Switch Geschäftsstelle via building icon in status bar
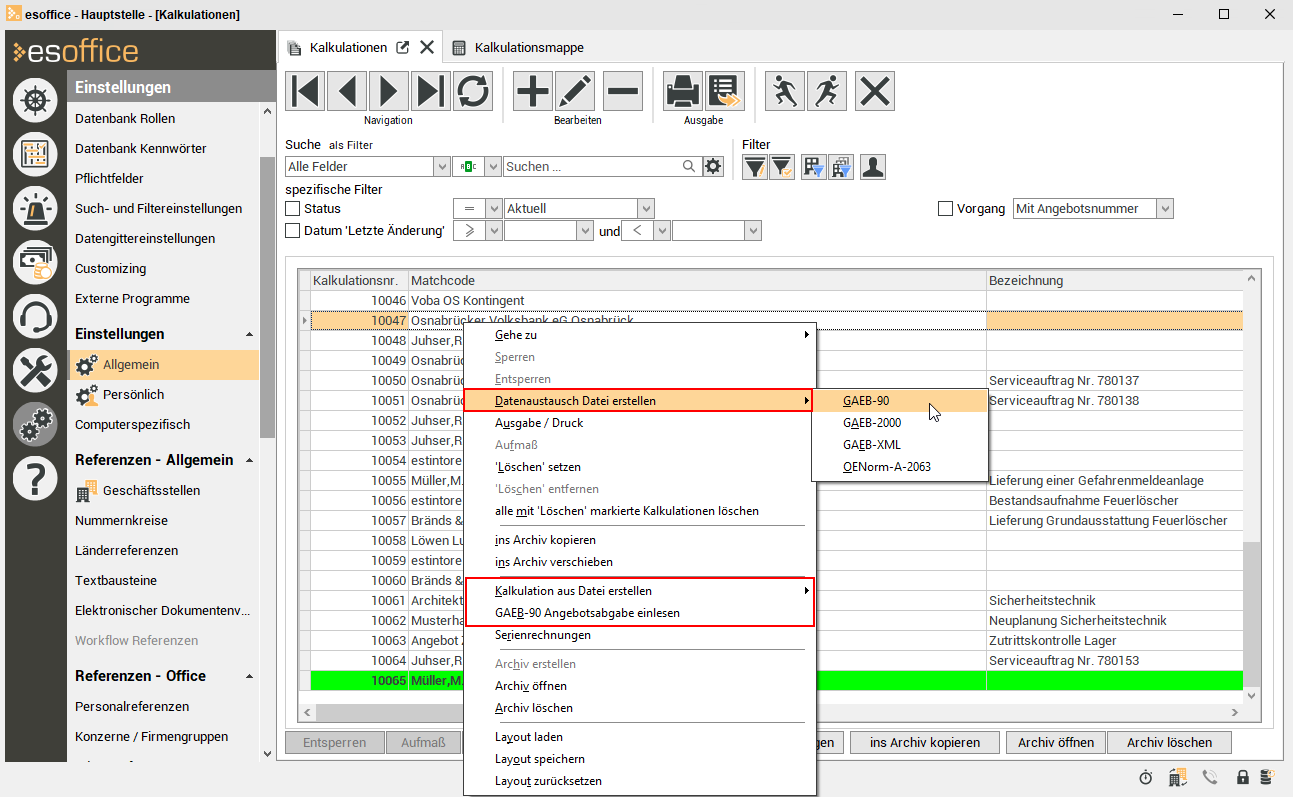The image size is (1293, 797). (1178, 777)
